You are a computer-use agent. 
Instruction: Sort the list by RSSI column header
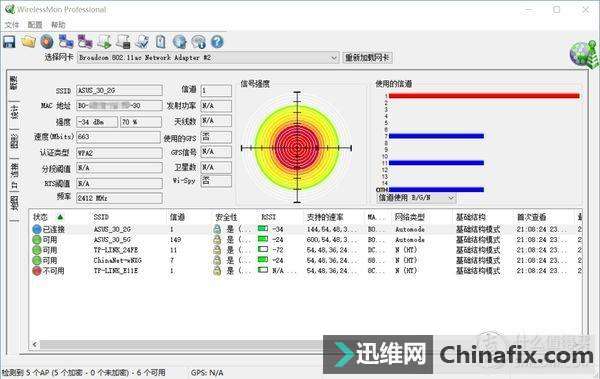pyautogui.click(x=268, y=217)
